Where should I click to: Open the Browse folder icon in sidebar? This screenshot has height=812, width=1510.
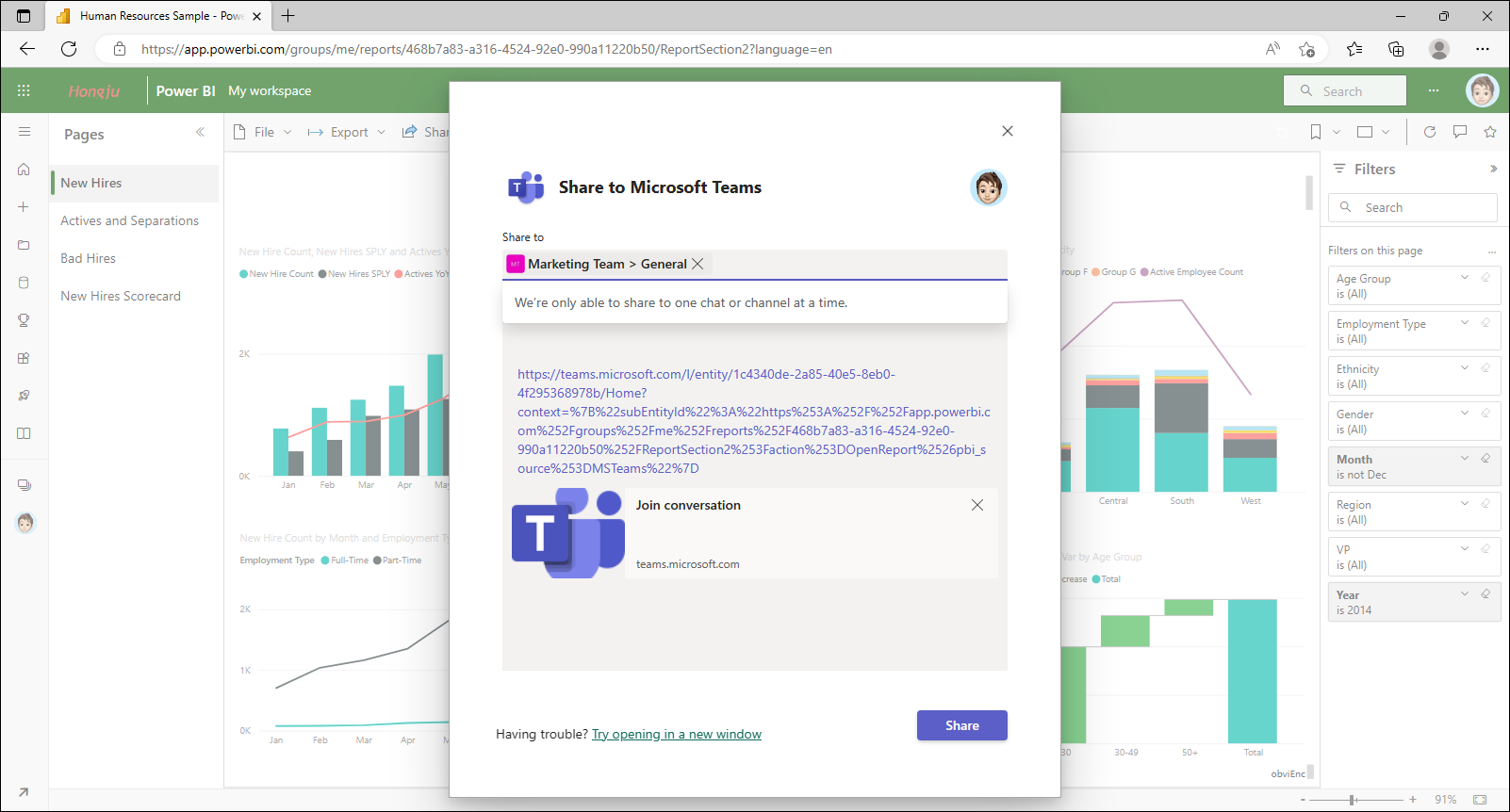tap(25, 245)
